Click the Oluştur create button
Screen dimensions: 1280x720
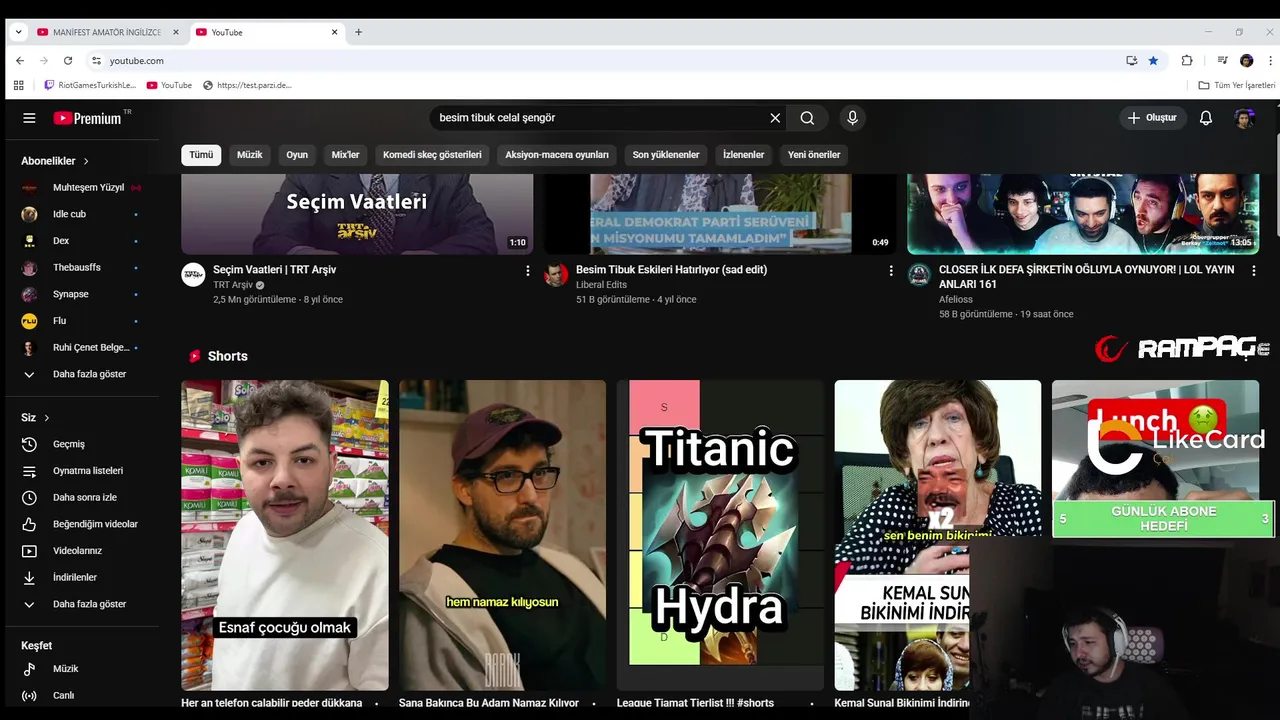(1152, 118)
